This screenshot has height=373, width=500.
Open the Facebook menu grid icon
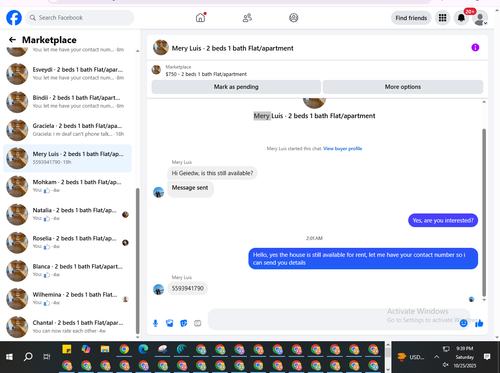(x=442, y=18)
